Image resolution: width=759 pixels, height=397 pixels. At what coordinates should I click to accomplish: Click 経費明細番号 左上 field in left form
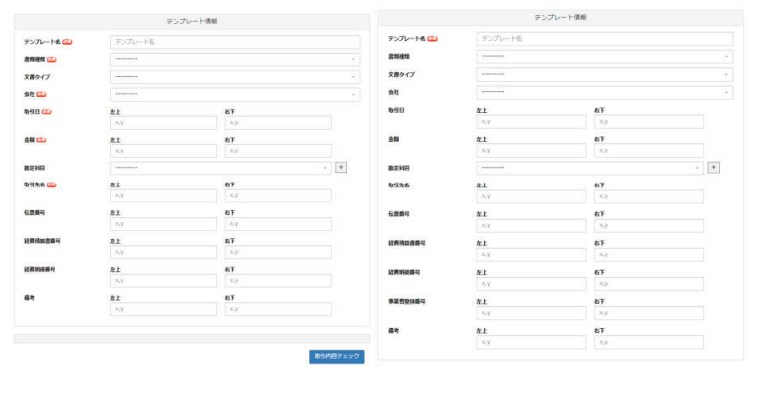[x=164, y=281]
